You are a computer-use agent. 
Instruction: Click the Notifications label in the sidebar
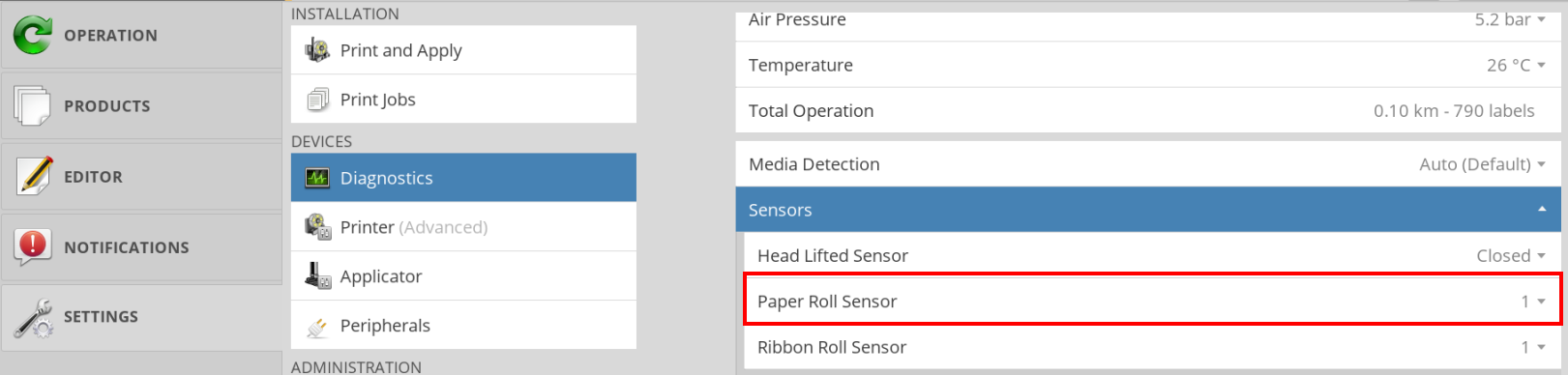coord(127,247)
